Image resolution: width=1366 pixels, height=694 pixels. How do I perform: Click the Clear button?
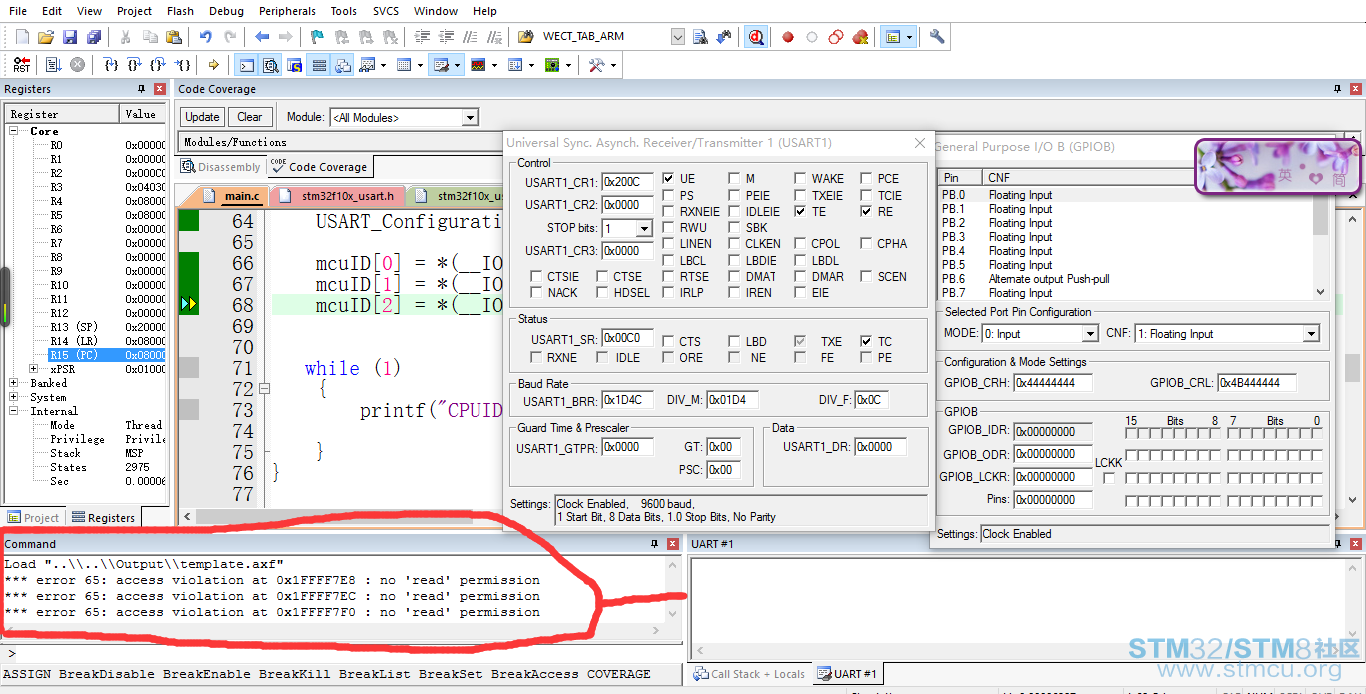[x=250, y=117]
